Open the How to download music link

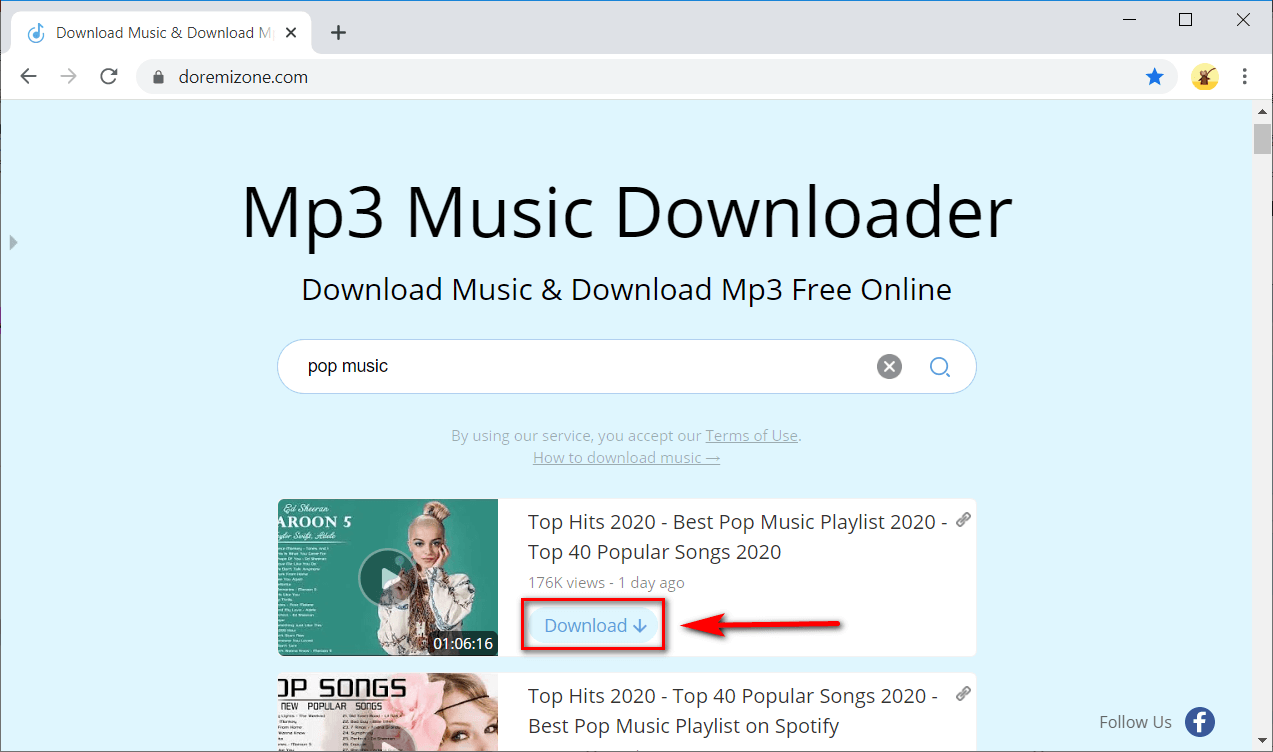626,458
